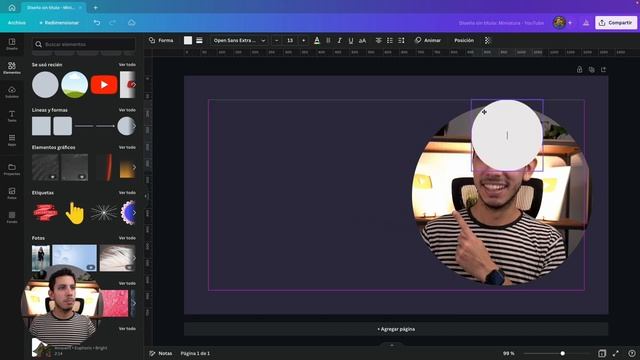This screenshot has width=640, height=360.
Task: Edit the font size value 13
Action: tap(290, 40)
